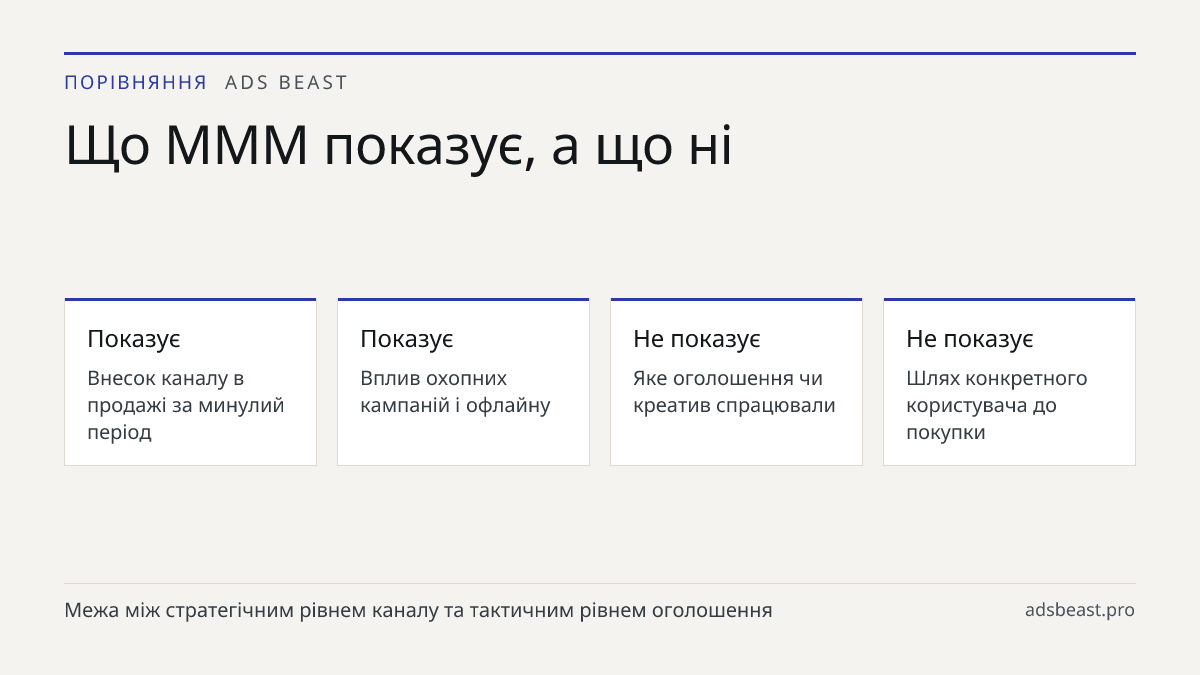The image size is (1200, 675).
Task: Click 'Не показує' title above 'Яке оголошення'
Action: 697,339
